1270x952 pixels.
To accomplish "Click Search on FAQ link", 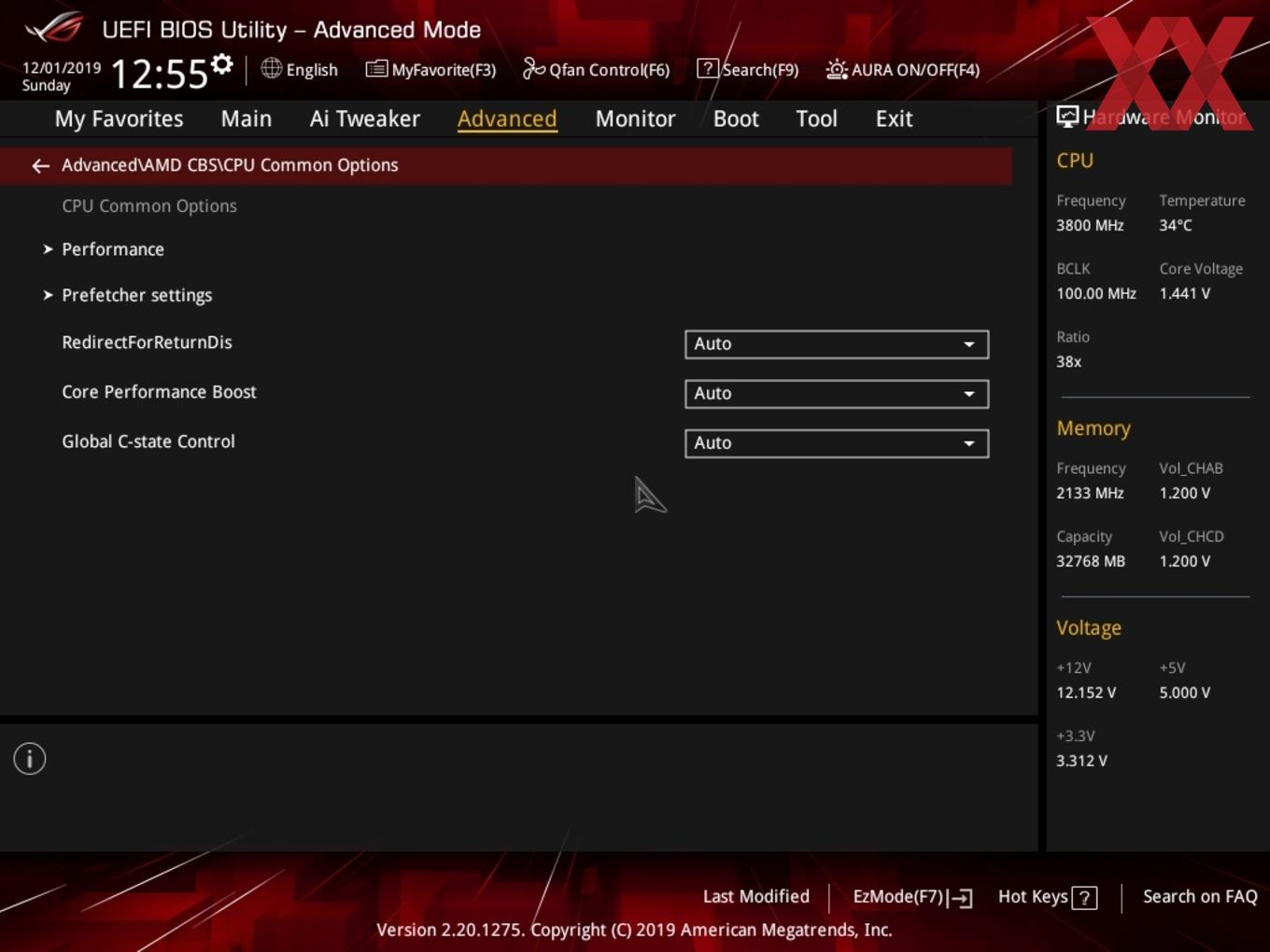I will [x=1200, y=897].
